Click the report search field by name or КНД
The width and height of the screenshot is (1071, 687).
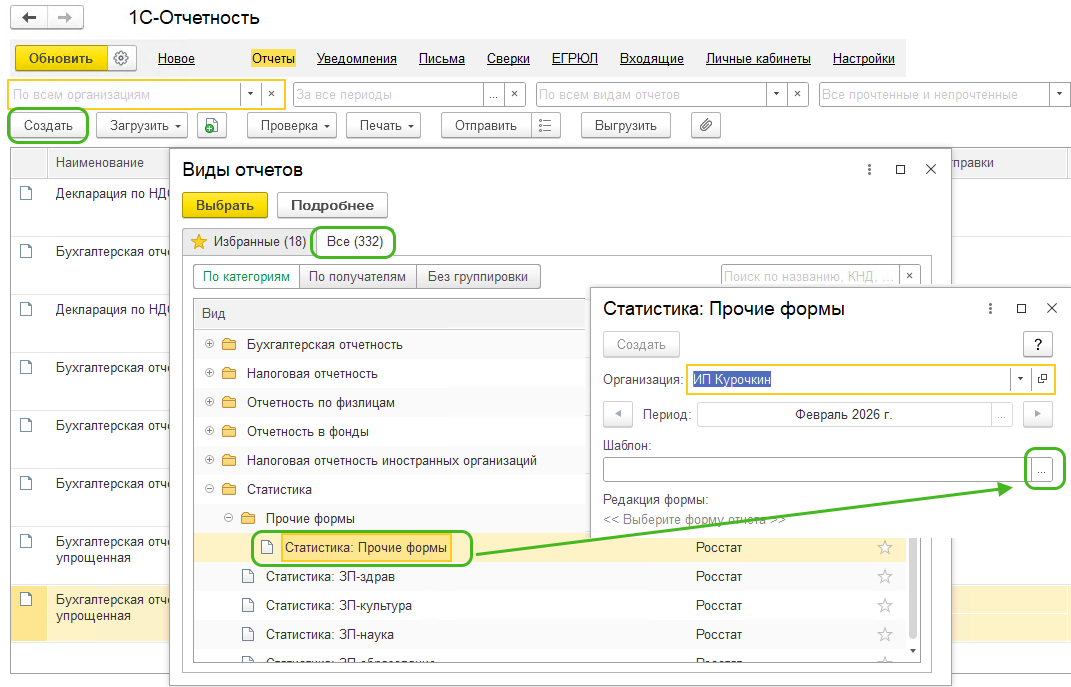808,275
